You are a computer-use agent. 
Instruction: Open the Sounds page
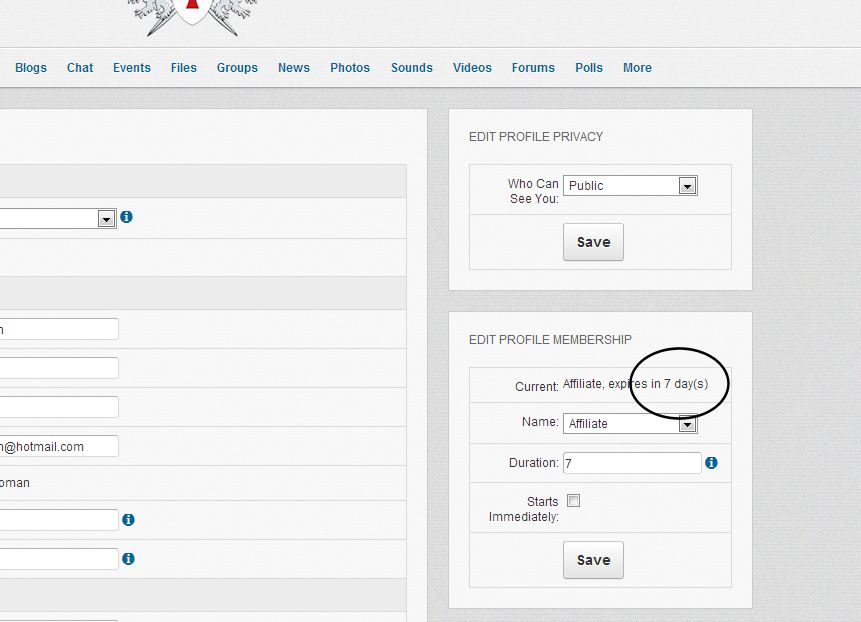(x=412, y=68)
